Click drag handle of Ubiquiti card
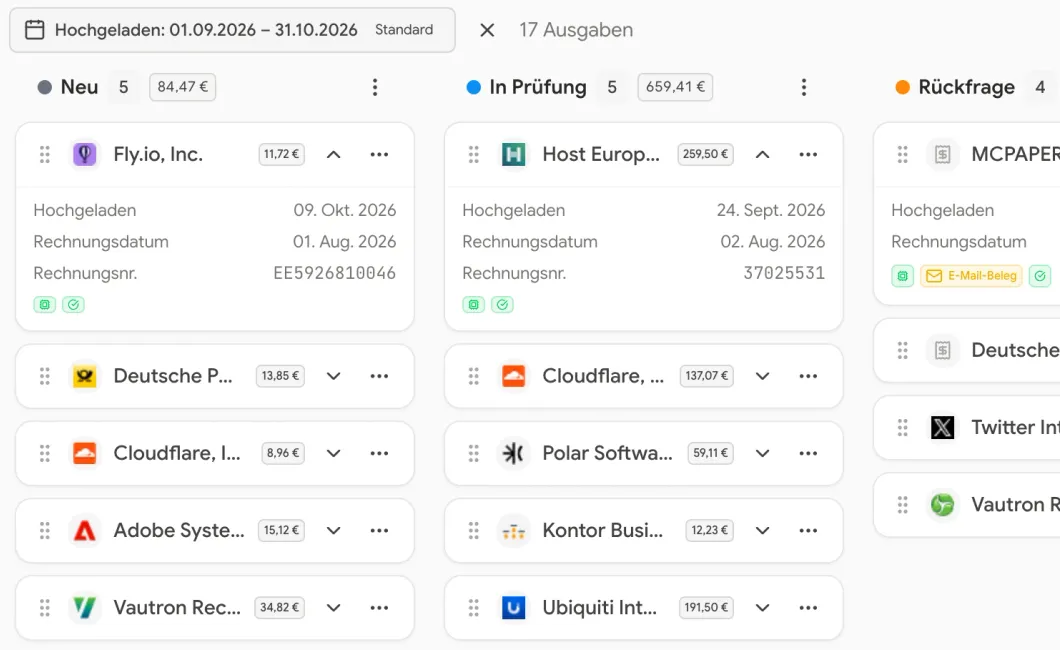1060x650 pixels. point(474,607)
